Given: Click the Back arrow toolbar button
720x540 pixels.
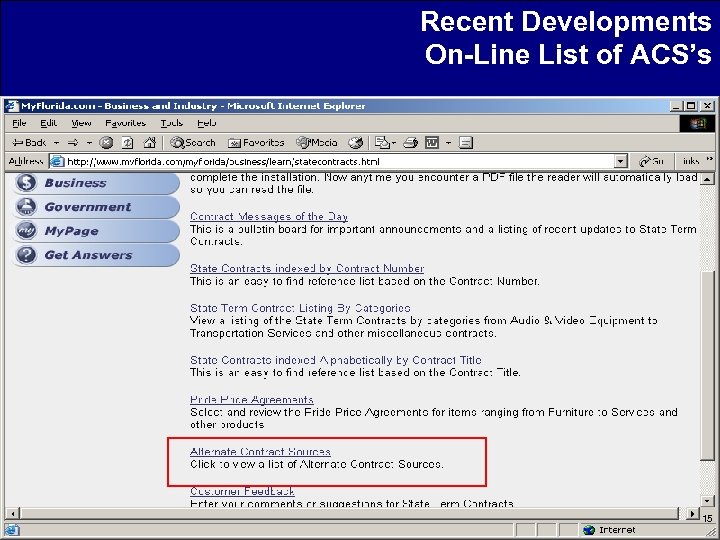Looking at the screenshot, I should pyautogui.click(x=29, y=143).
